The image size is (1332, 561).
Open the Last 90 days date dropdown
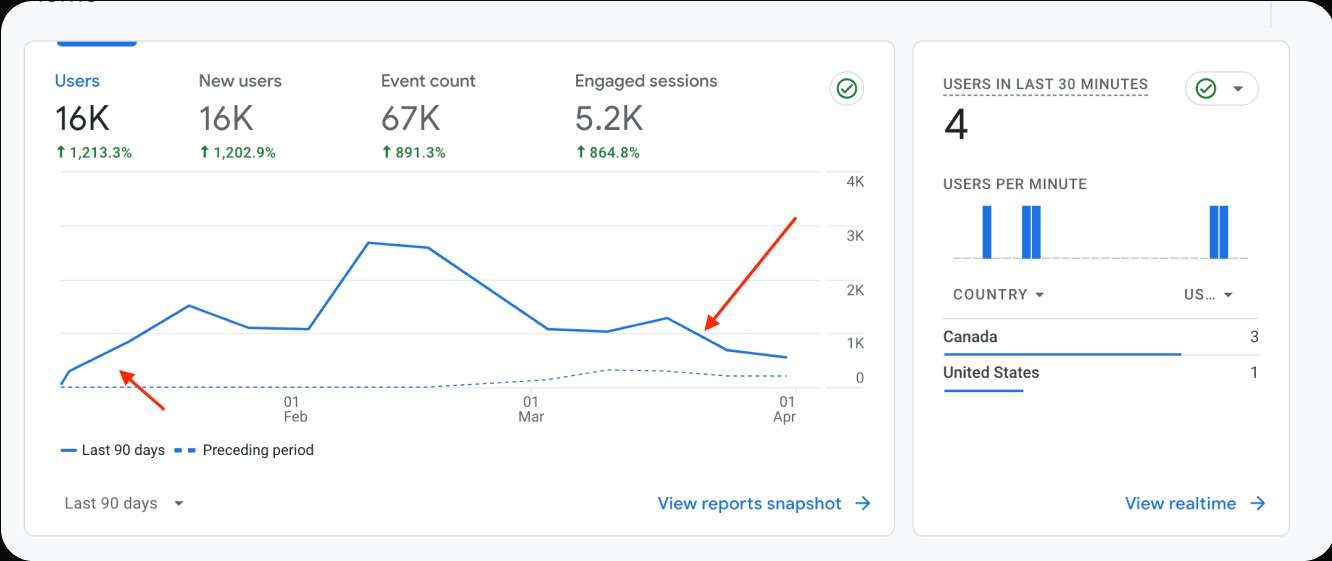(124, 503)
